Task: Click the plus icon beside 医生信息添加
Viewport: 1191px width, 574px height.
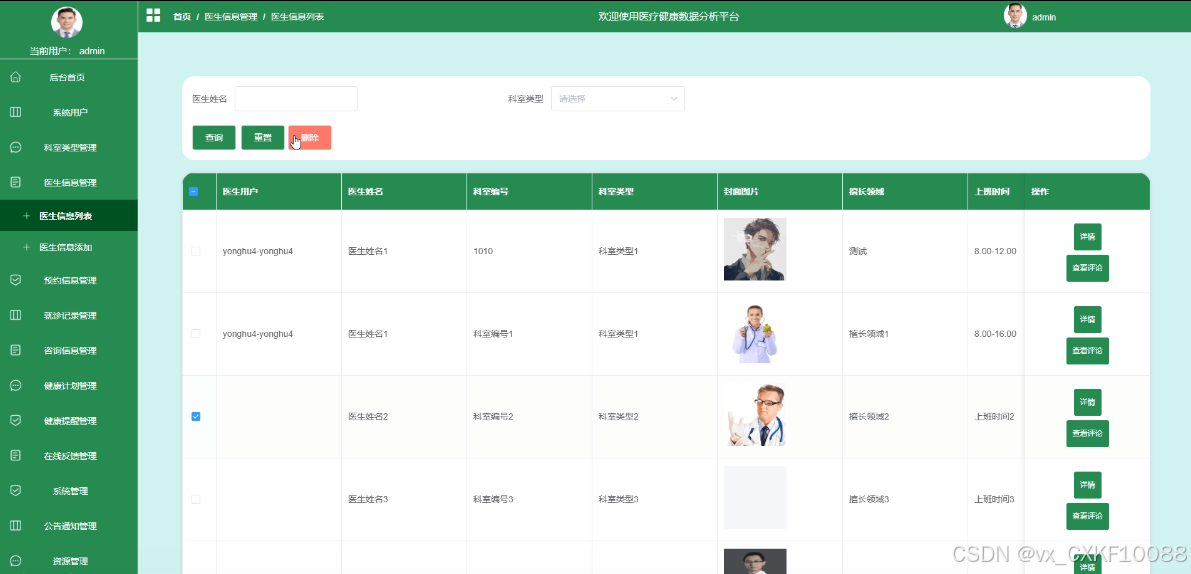Action: tap(27, 248)
